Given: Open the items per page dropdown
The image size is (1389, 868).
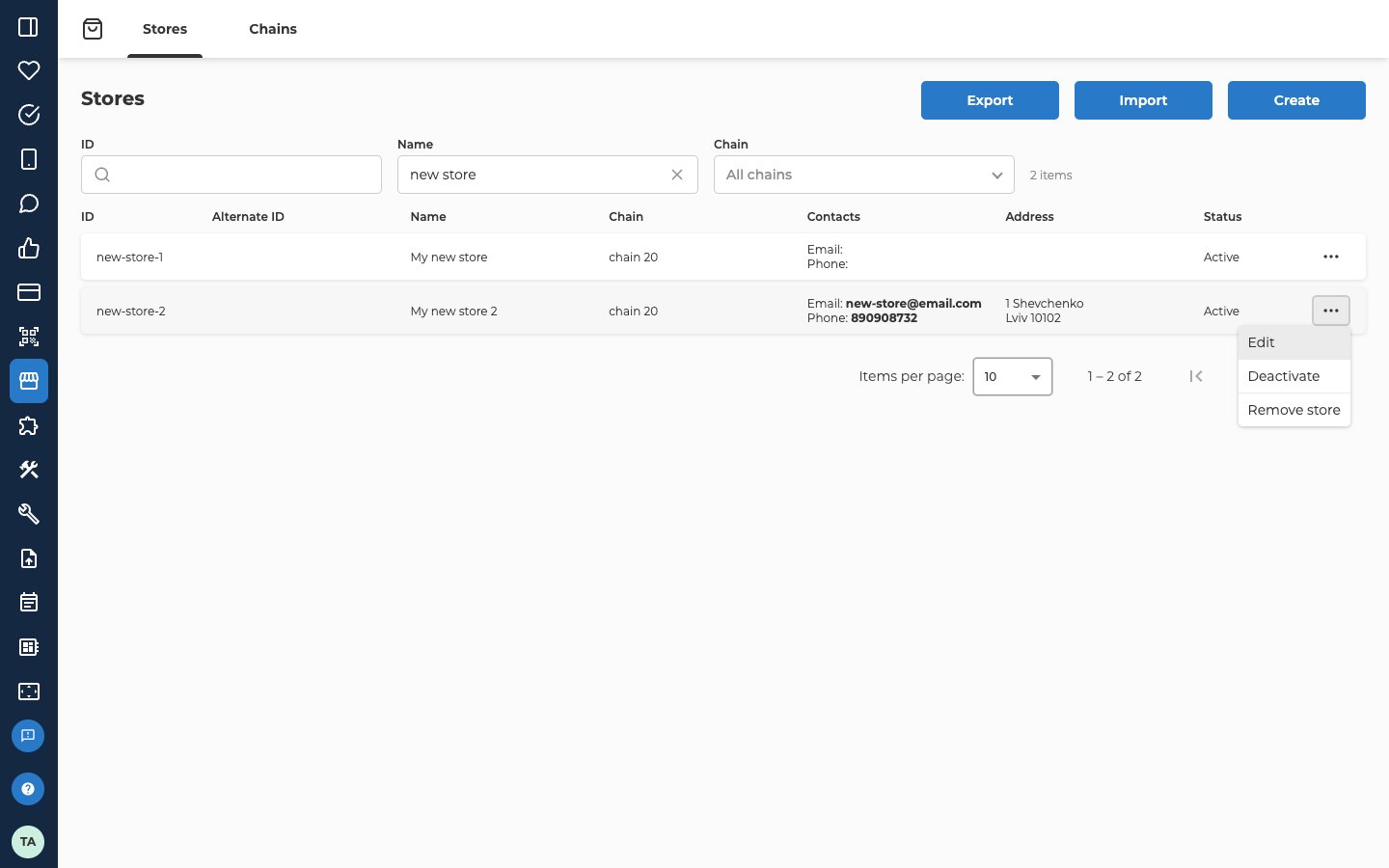Looking at the screenshot, I should pyautogui.click(x=1013, y=376).
